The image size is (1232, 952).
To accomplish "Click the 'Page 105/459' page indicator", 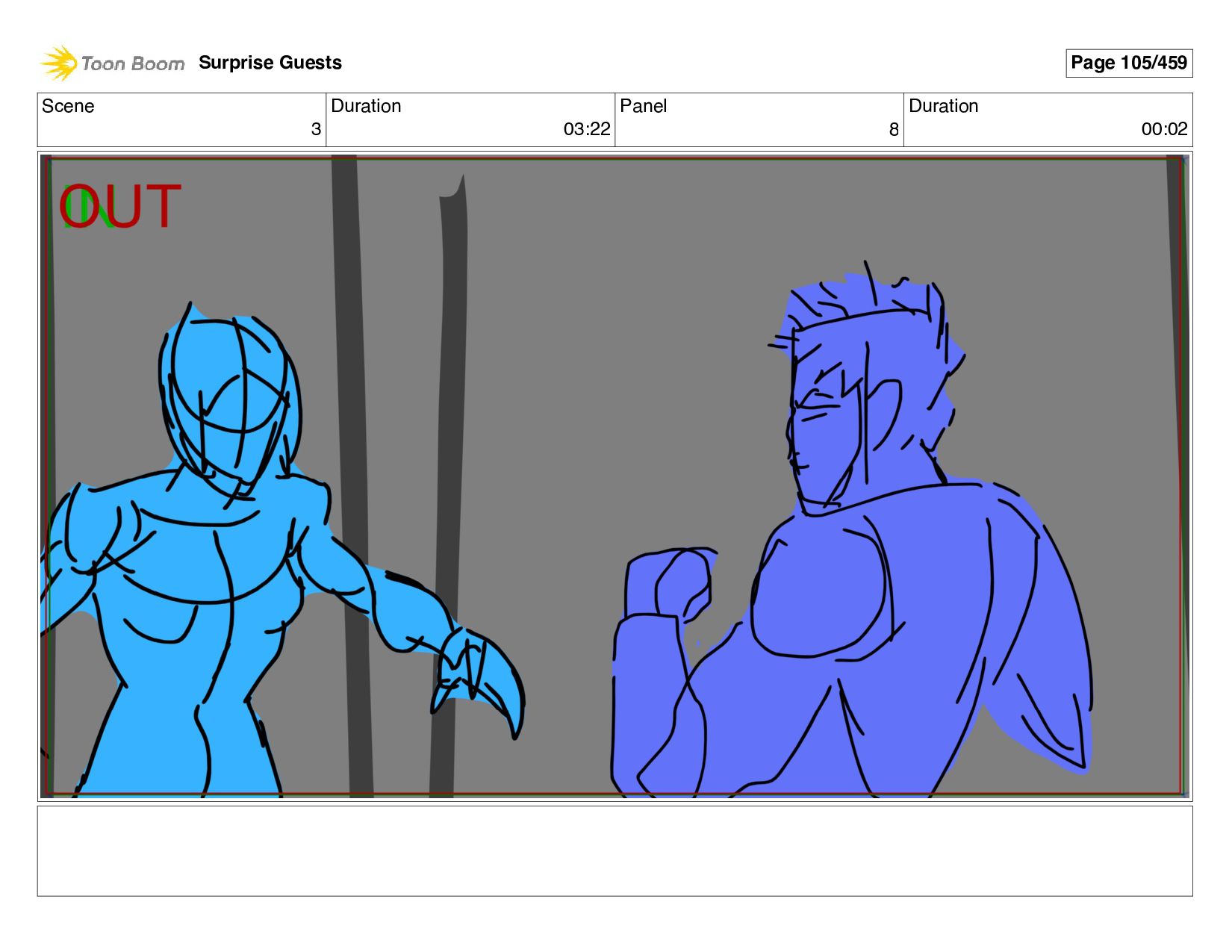I will [x=1129, y=63].
